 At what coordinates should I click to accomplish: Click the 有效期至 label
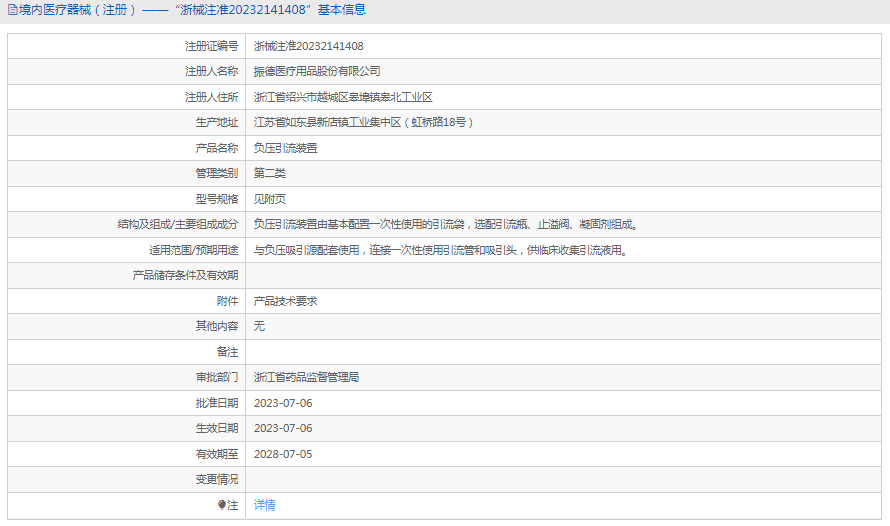click(217, 454)
